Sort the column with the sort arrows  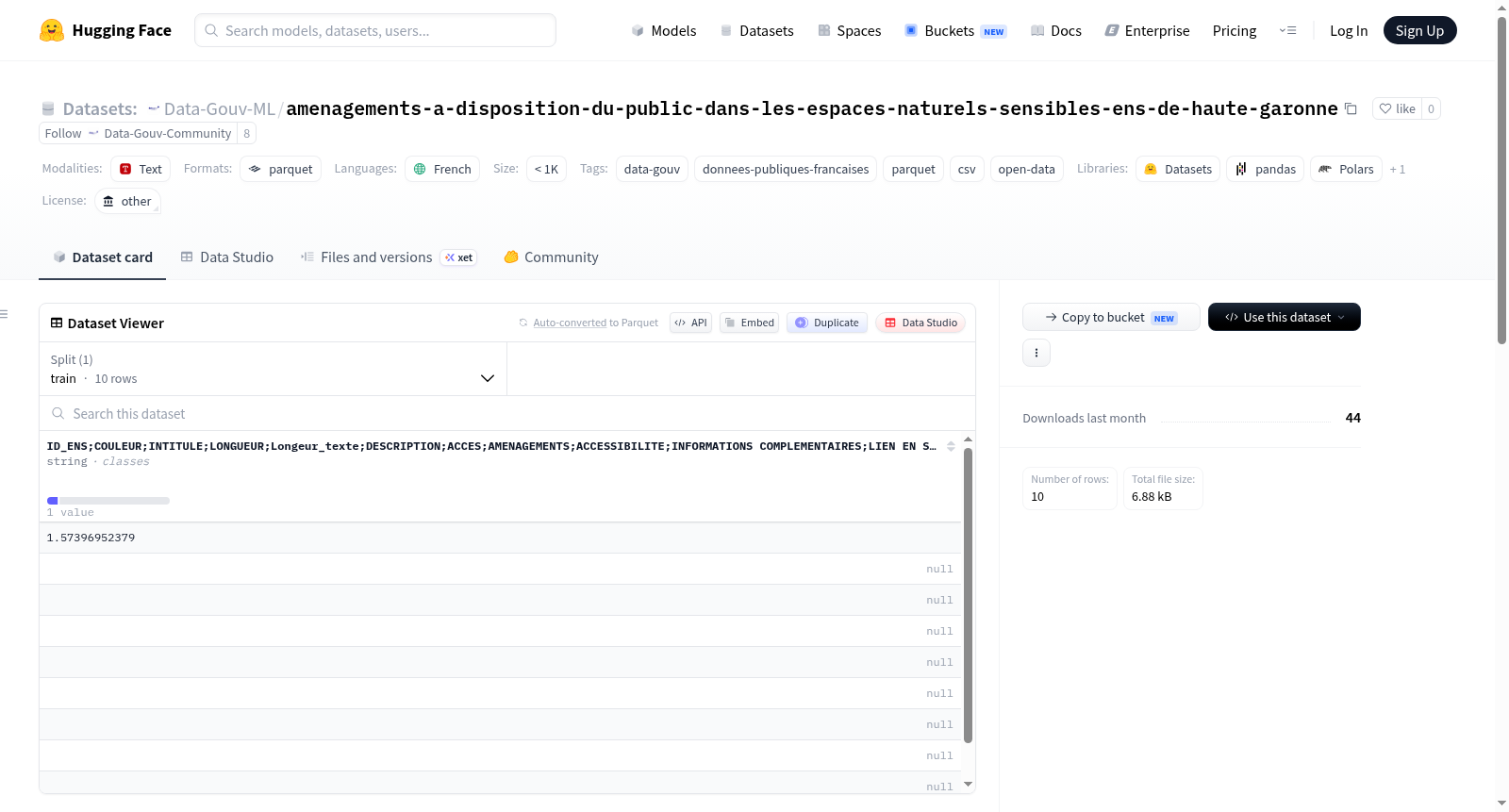pyautogui.click(x=951, y=446)
